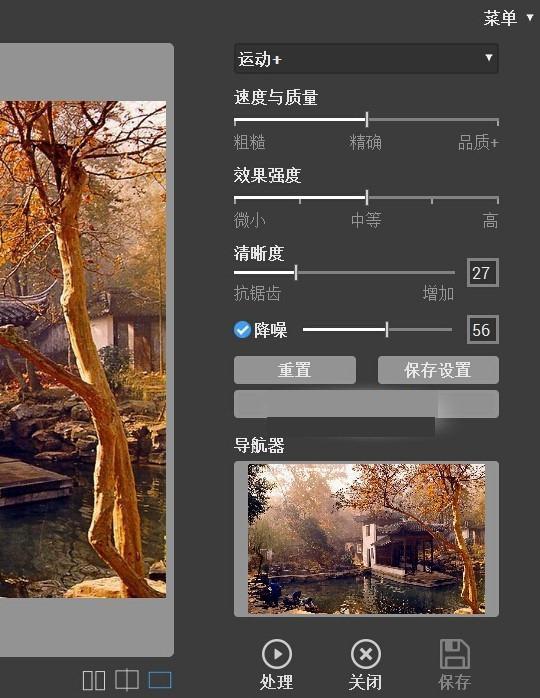Set 速度与质量 slider to 品质+

[x=497, y=120]
